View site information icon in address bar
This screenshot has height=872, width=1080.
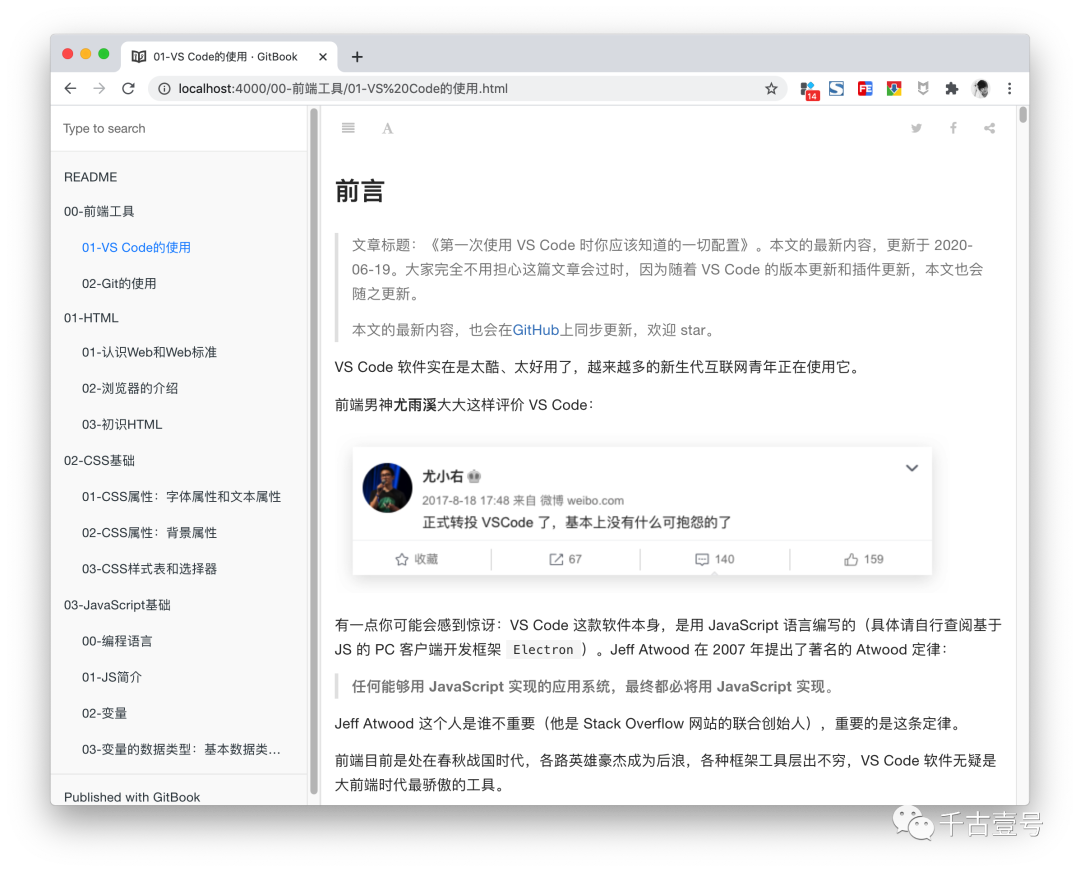click(165, 88)
